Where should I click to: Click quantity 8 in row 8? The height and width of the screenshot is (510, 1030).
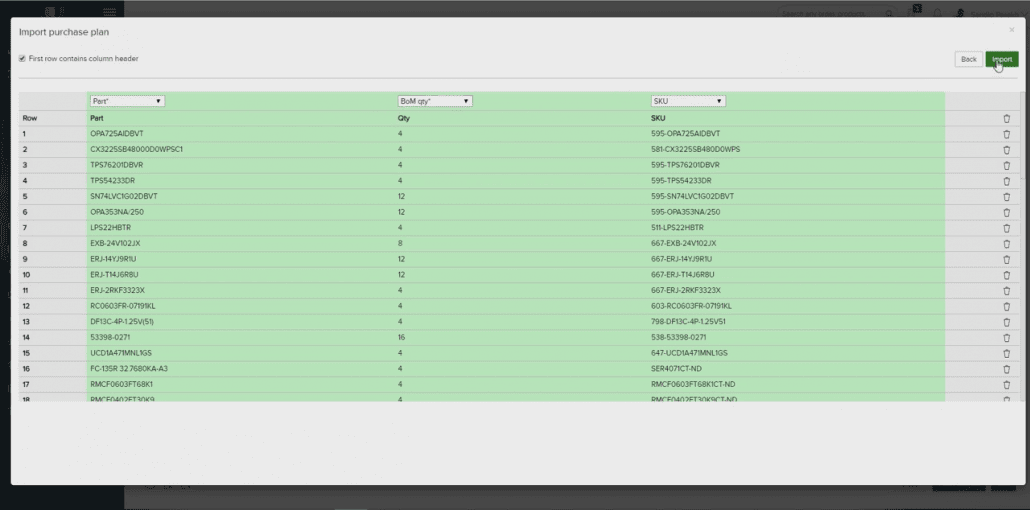click(400, 243)
